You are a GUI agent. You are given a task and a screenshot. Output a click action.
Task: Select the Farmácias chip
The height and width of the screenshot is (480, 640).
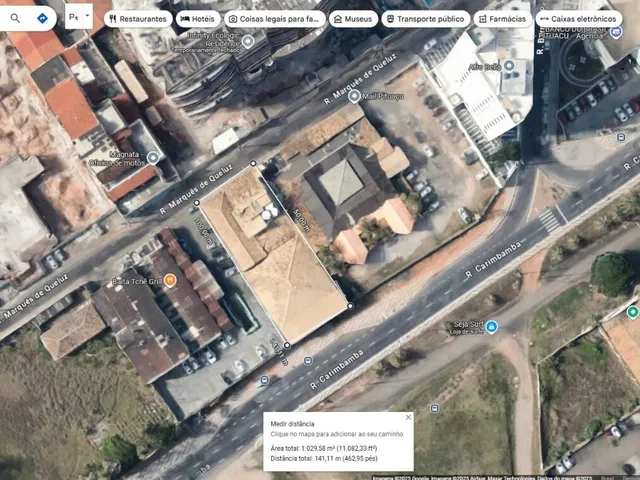(x=503, y=19)
